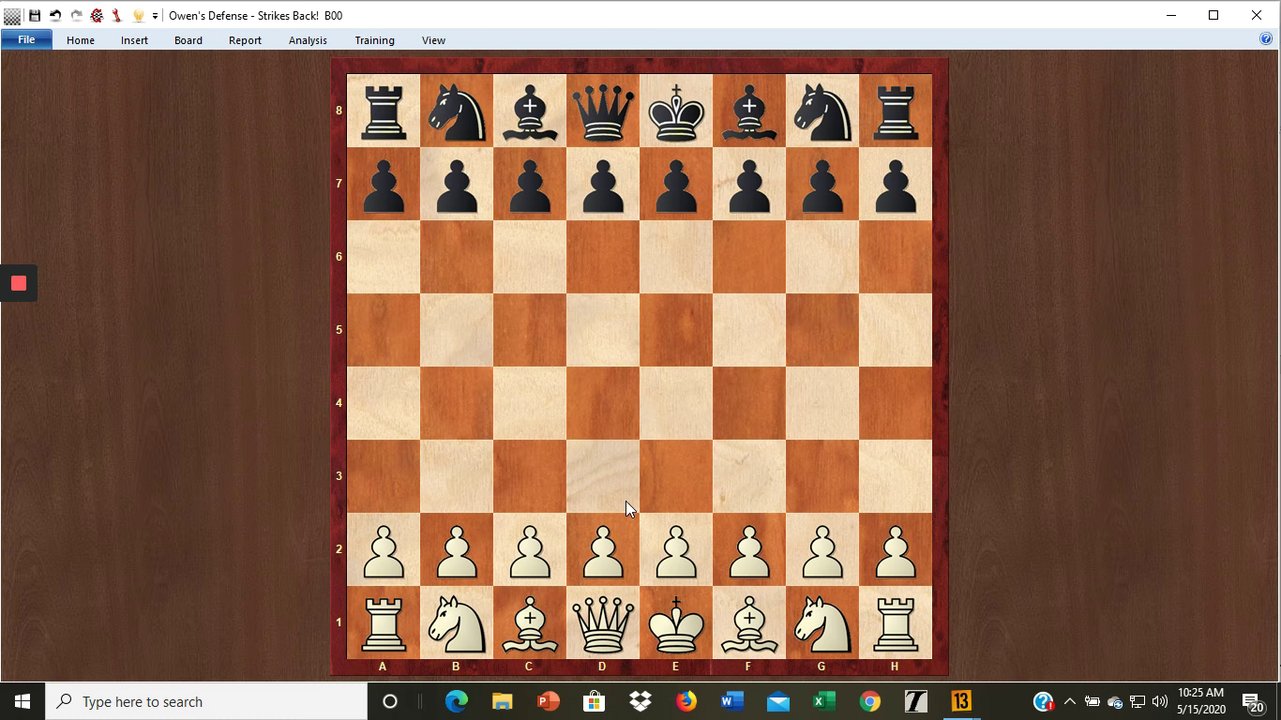Open the Training ribbon tab
This screenshot has height=720, width=1281.
tap(374, 40)
